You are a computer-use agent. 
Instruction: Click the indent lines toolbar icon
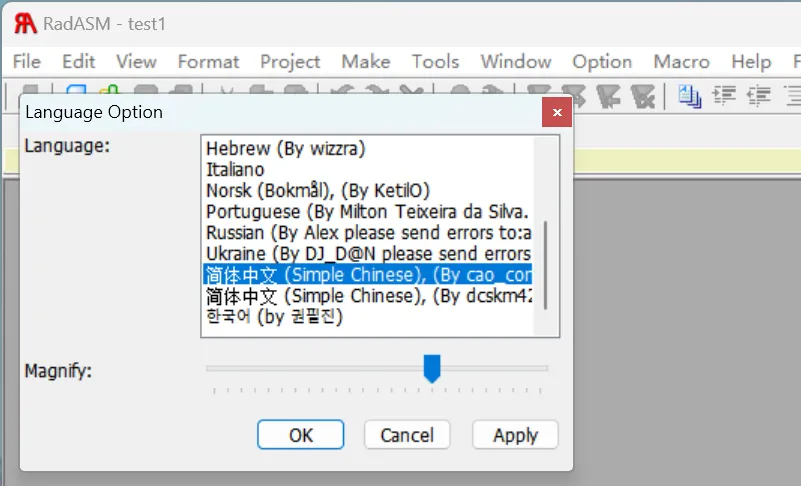point(724,96)
